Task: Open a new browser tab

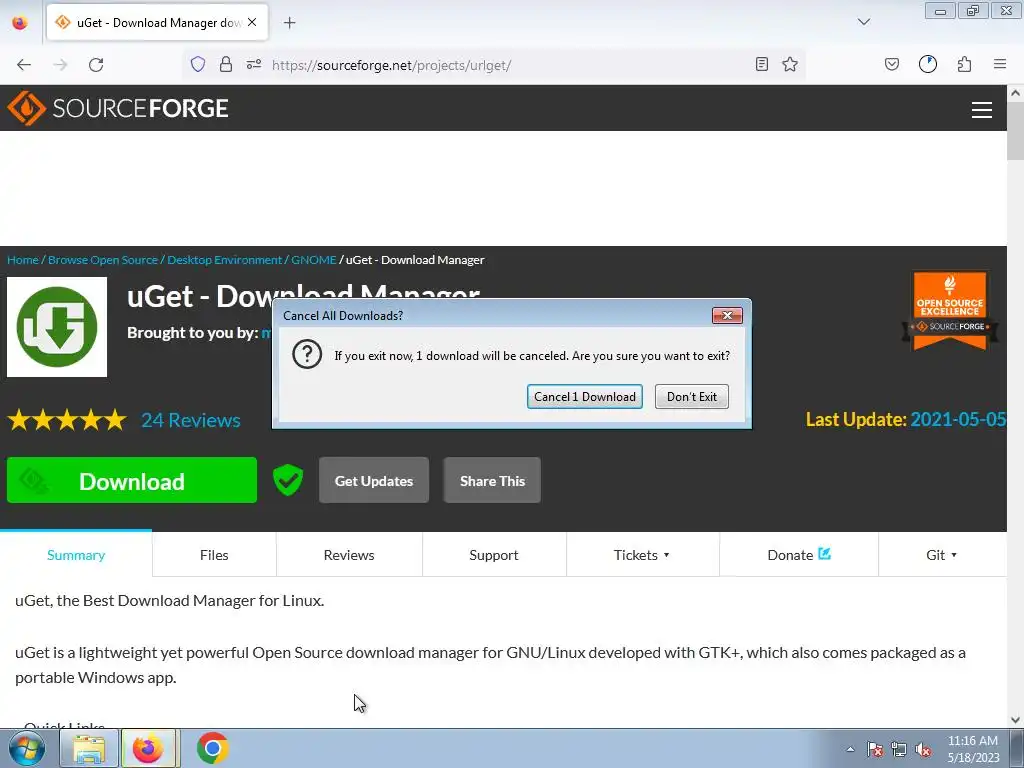Action: (x=290, y=23)
